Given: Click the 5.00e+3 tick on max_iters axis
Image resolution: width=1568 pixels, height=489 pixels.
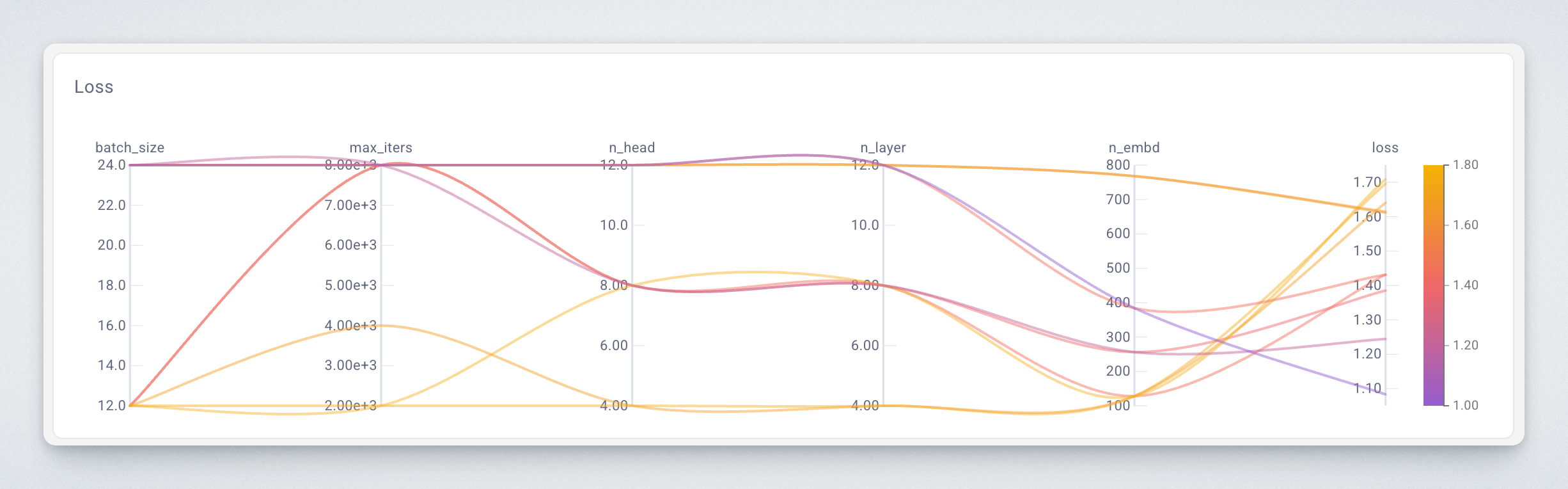Looking at the screenshot, I should (350, 285).
